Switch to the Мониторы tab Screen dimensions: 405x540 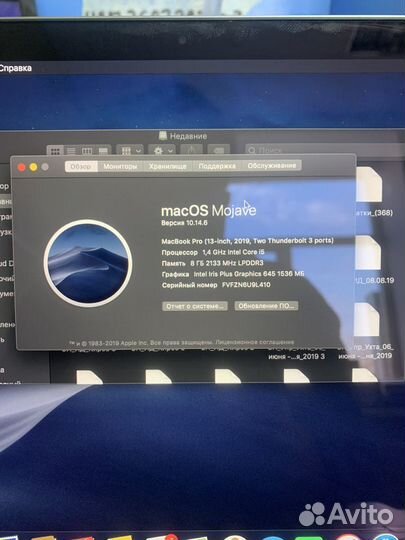[120, 166]
